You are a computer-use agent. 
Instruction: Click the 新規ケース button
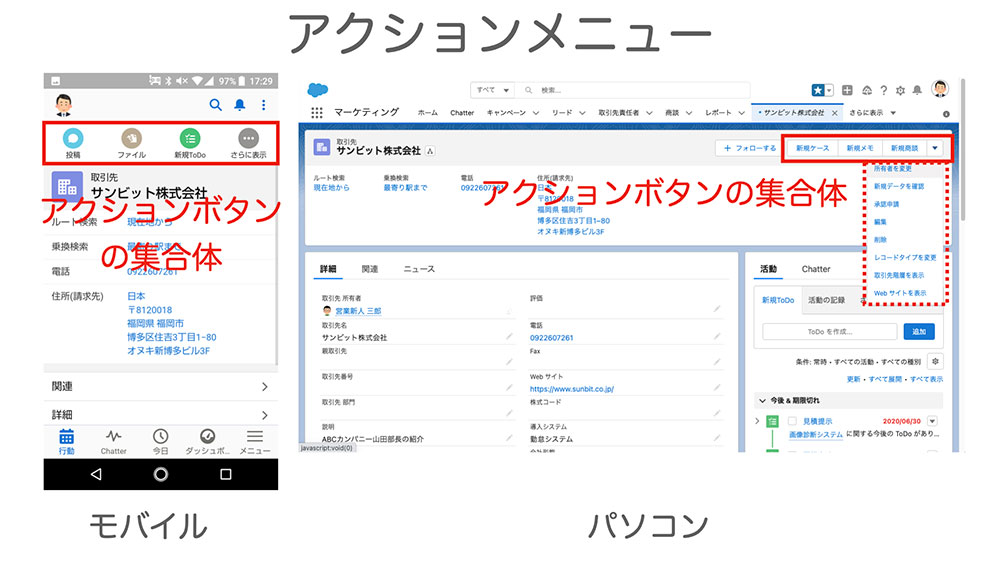coord(812,148)
